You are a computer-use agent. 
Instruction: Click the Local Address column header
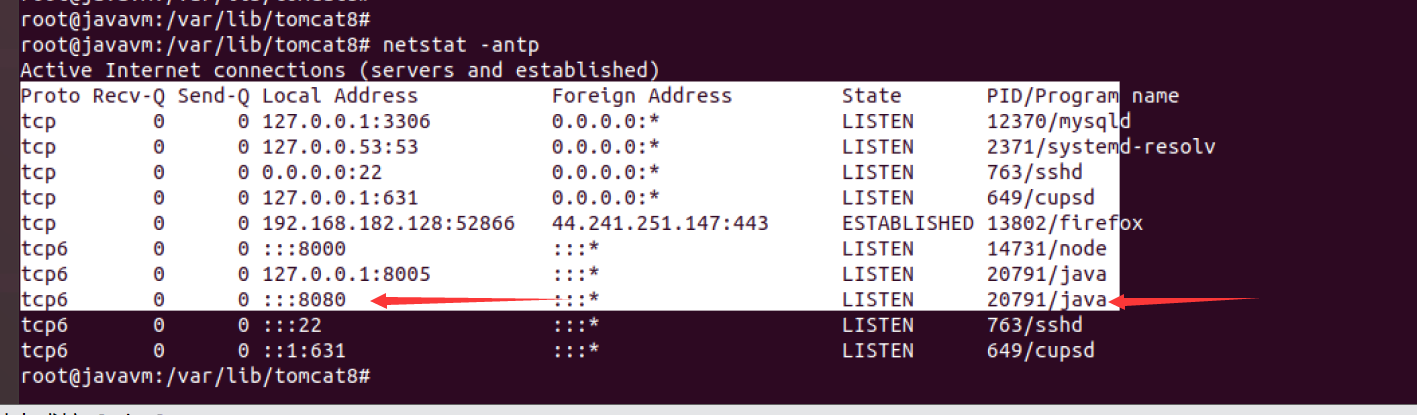[340, 96]
